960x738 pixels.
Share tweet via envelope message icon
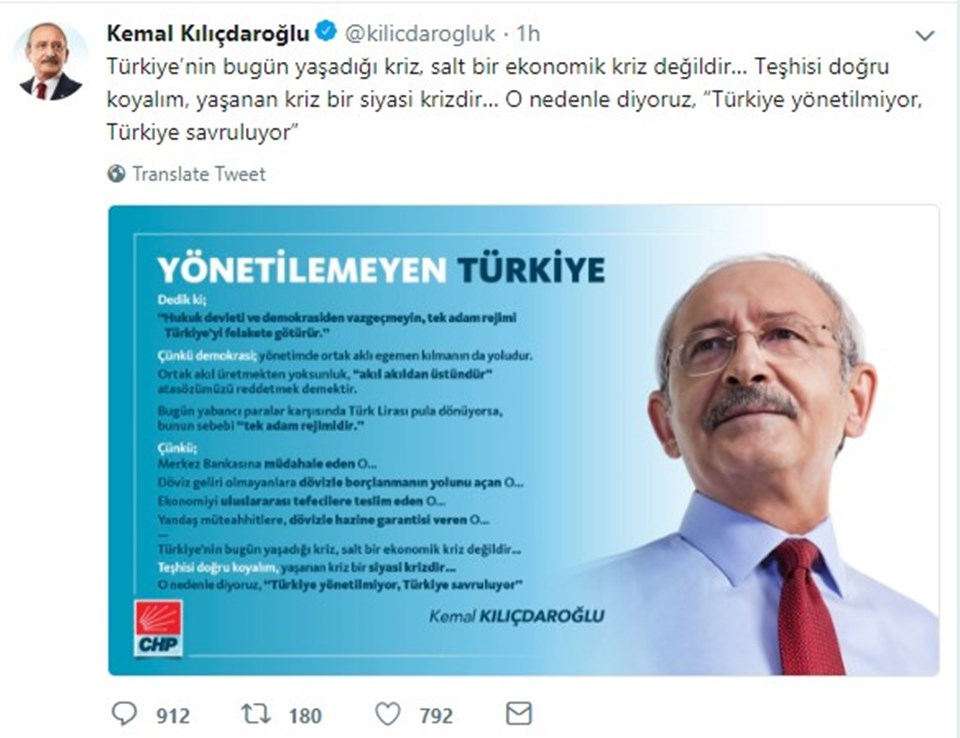[519, 714]
